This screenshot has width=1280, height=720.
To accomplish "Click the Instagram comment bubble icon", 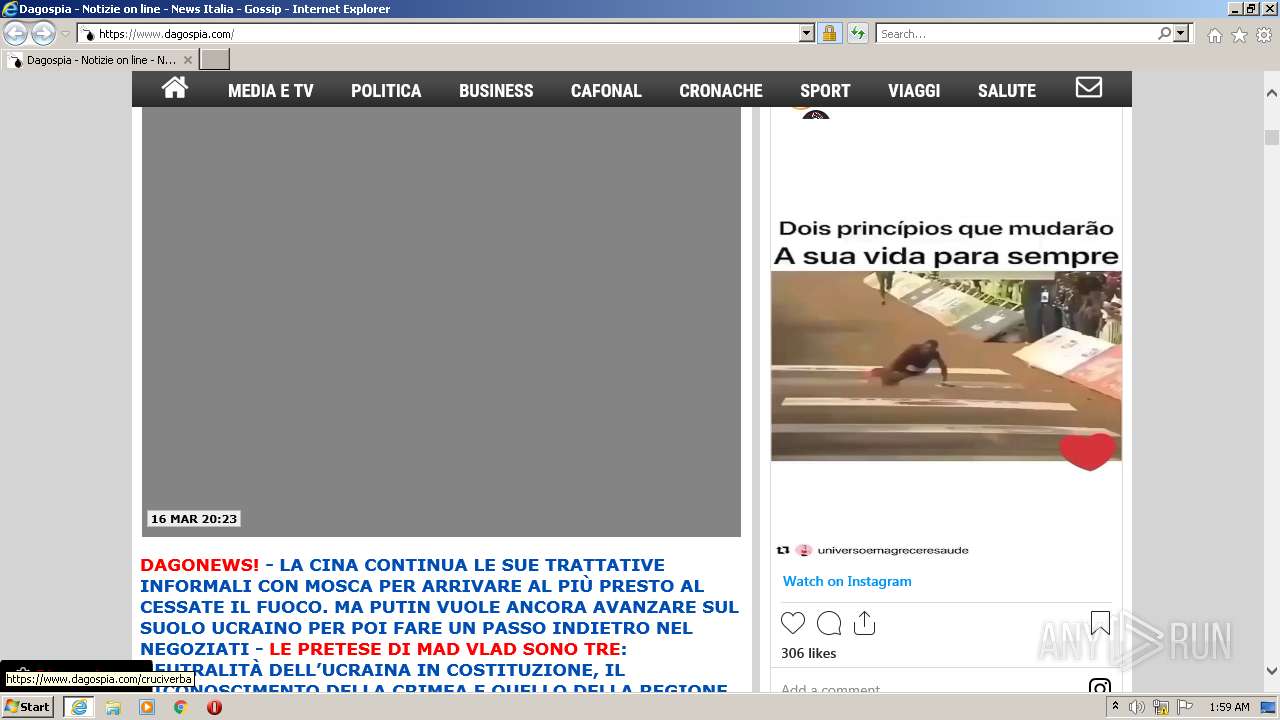I will tap(829, 624).
